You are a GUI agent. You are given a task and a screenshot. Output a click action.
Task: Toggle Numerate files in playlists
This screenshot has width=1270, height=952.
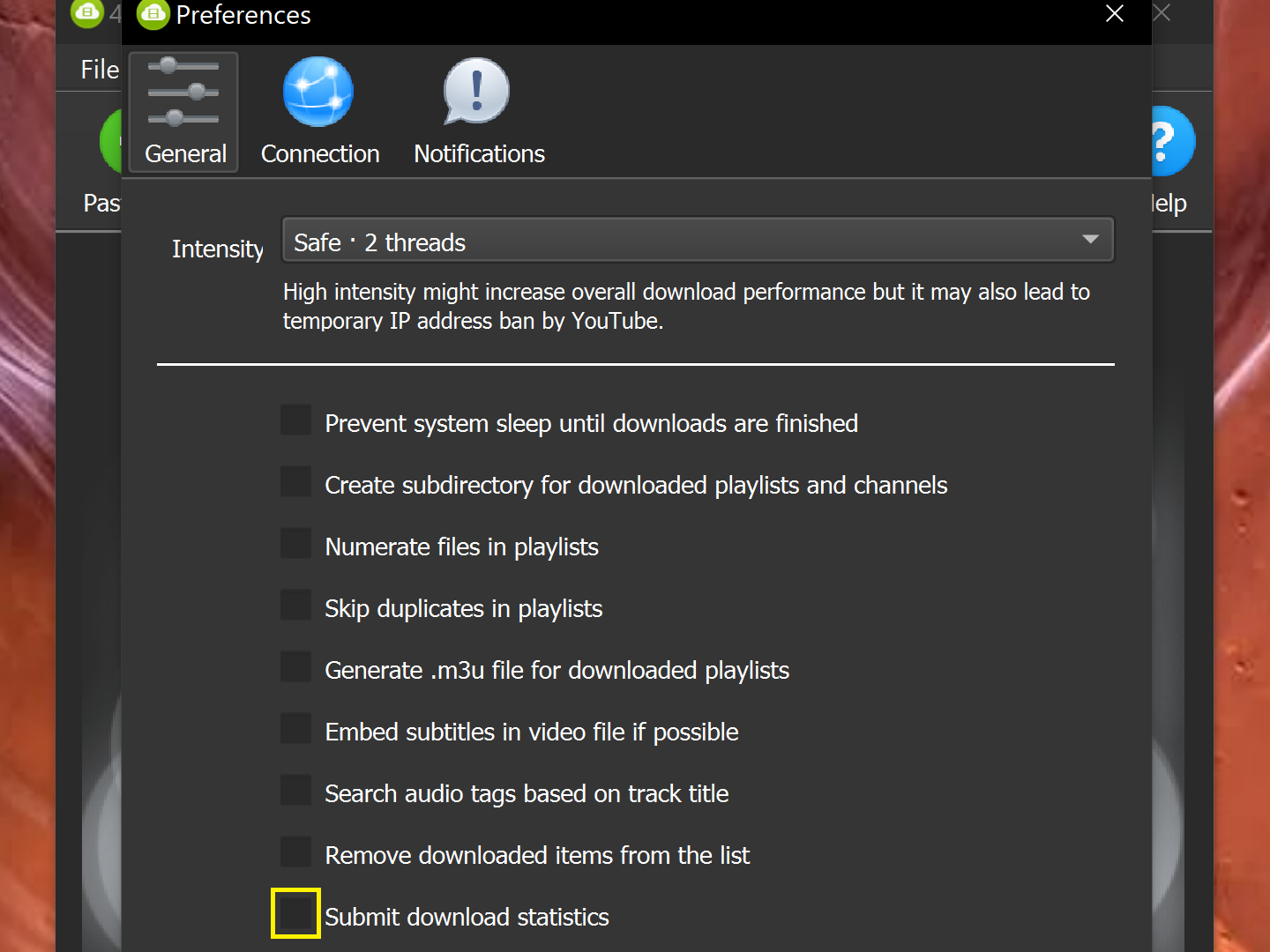click(x=296, y=544)
